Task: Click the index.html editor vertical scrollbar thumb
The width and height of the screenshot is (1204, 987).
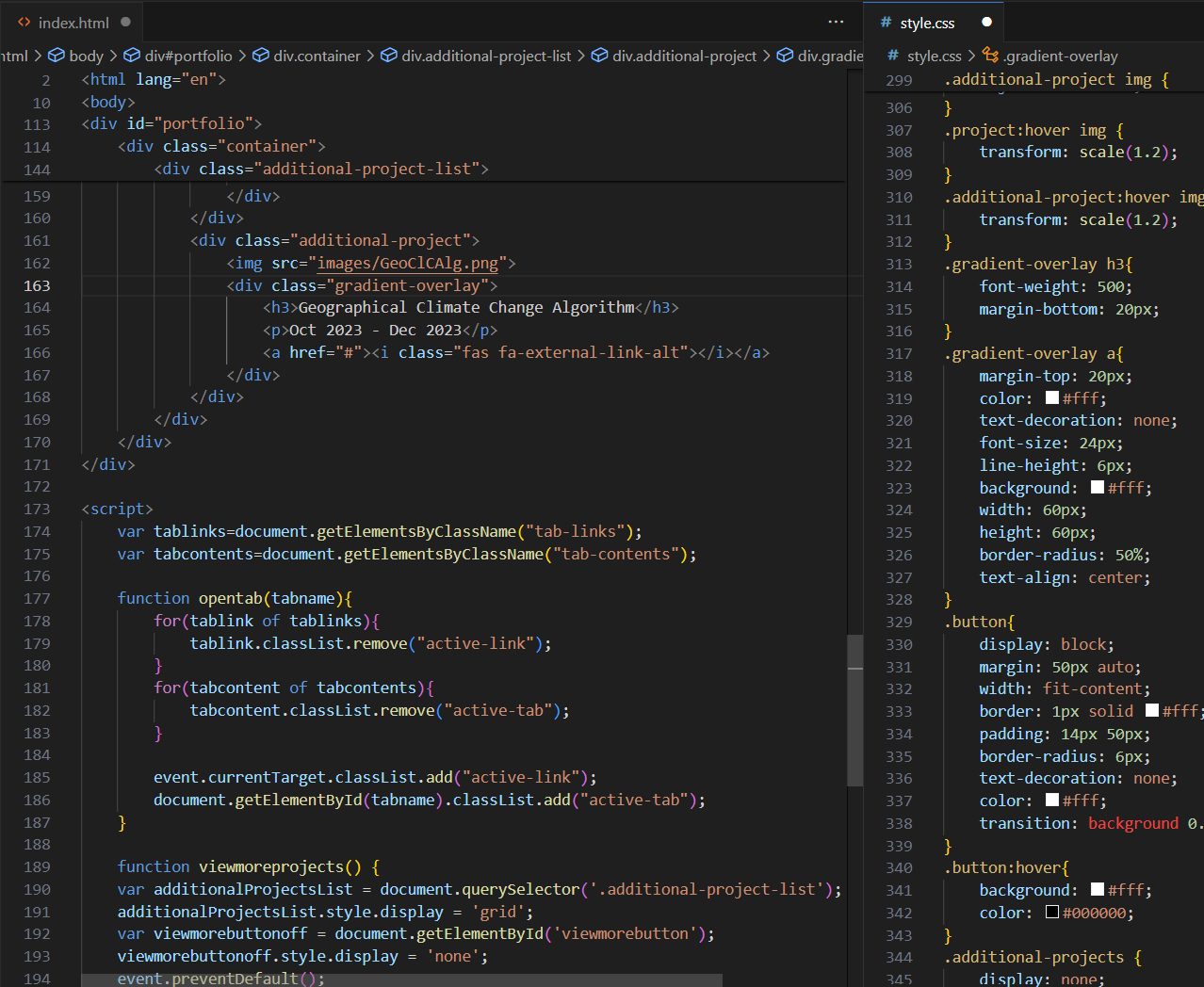Action: click(x=854, y=710)
